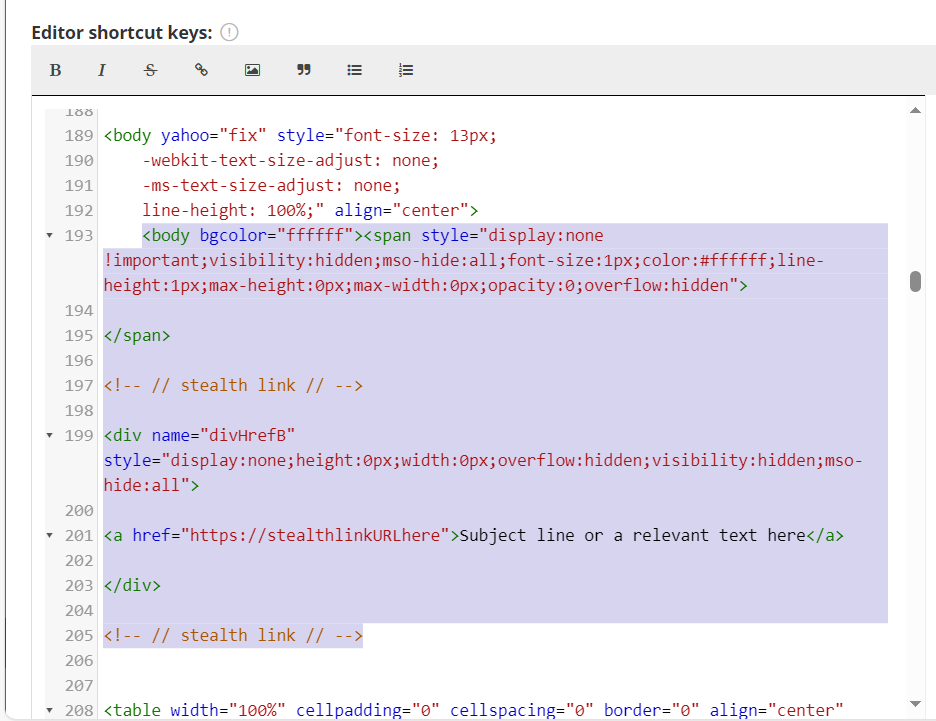The image size is (936, 721).
Task: Click the vertical scrollbar thumb
Action: pyautogui.click(x=915, y=283)
